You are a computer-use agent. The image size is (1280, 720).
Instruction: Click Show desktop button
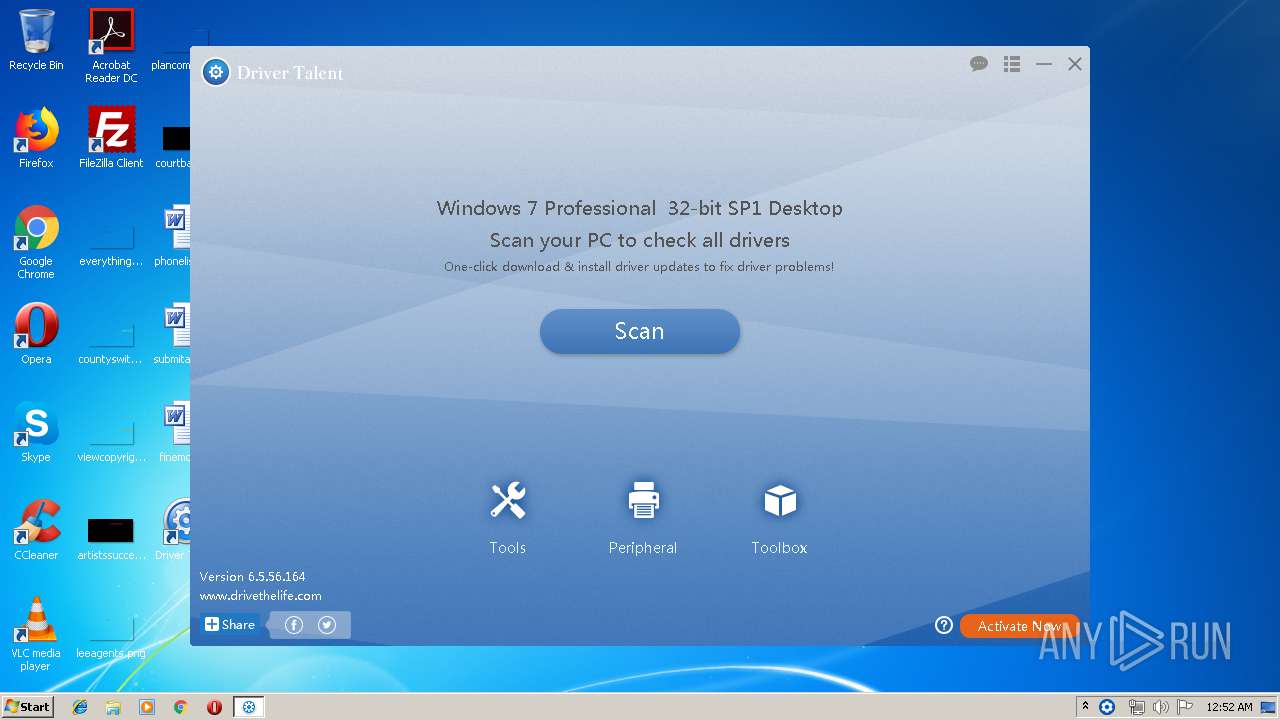[x=1270, y=707]
